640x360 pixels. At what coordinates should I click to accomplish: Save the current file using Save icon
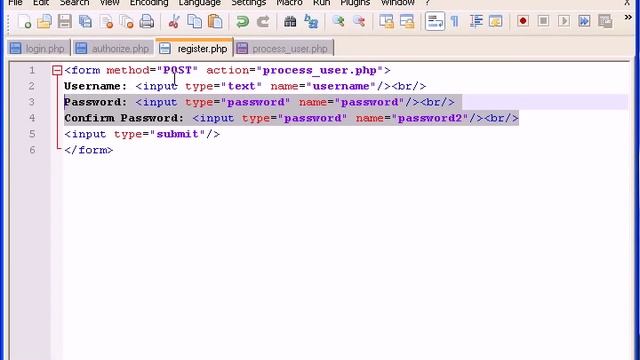point(64,21)
